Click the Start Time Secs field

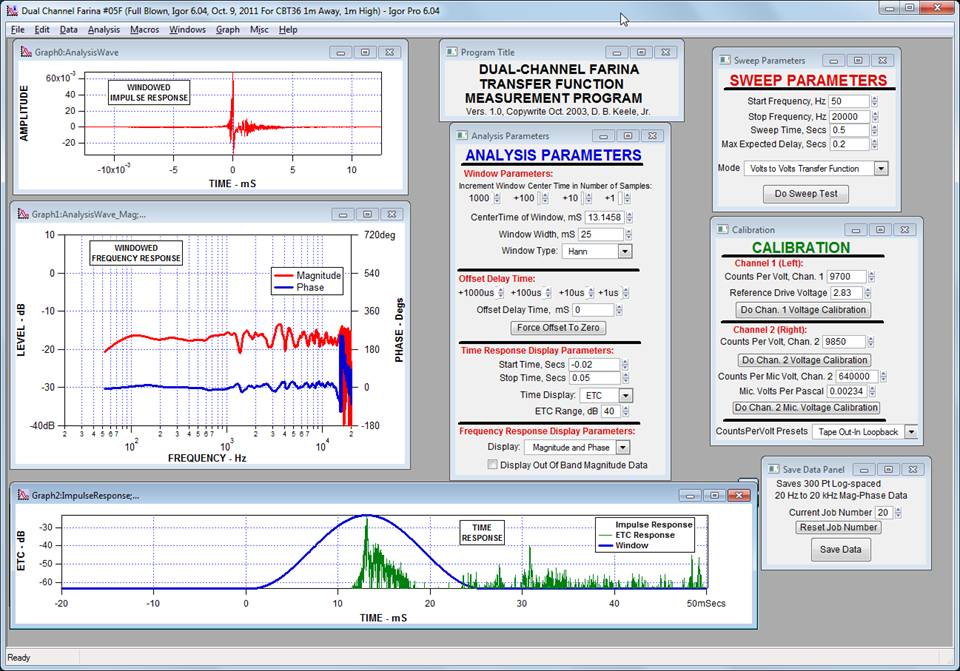[x=594, y=364]
